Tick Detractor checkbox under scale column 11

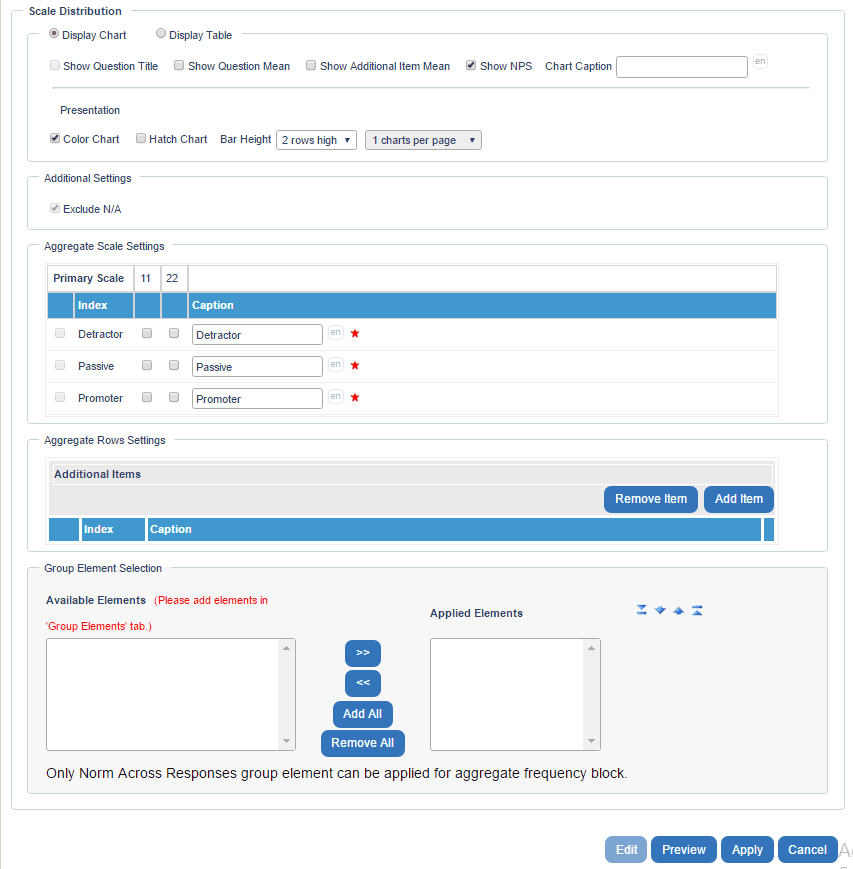[147, 333]
